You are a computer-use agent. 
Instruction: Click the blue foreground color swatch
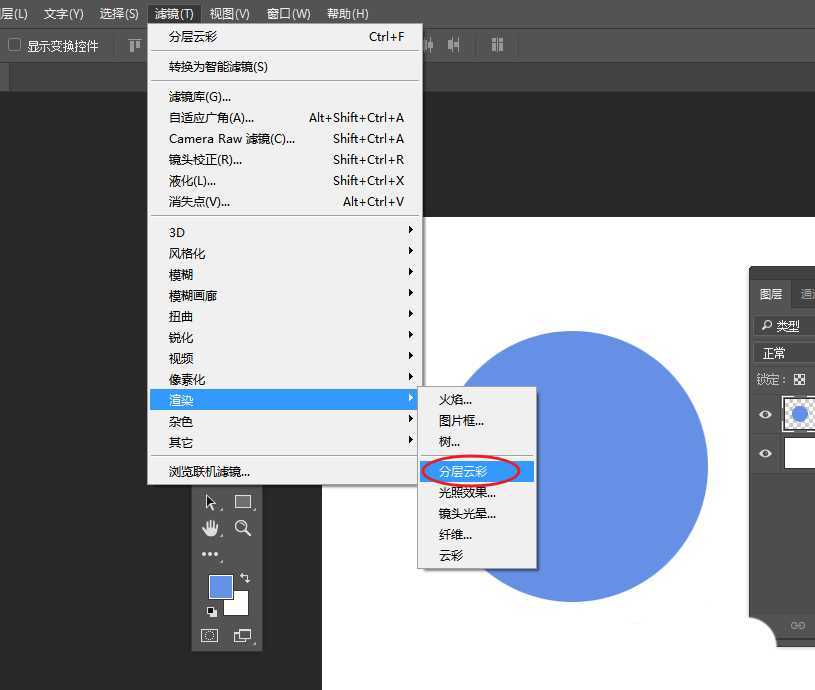point(221,587)
